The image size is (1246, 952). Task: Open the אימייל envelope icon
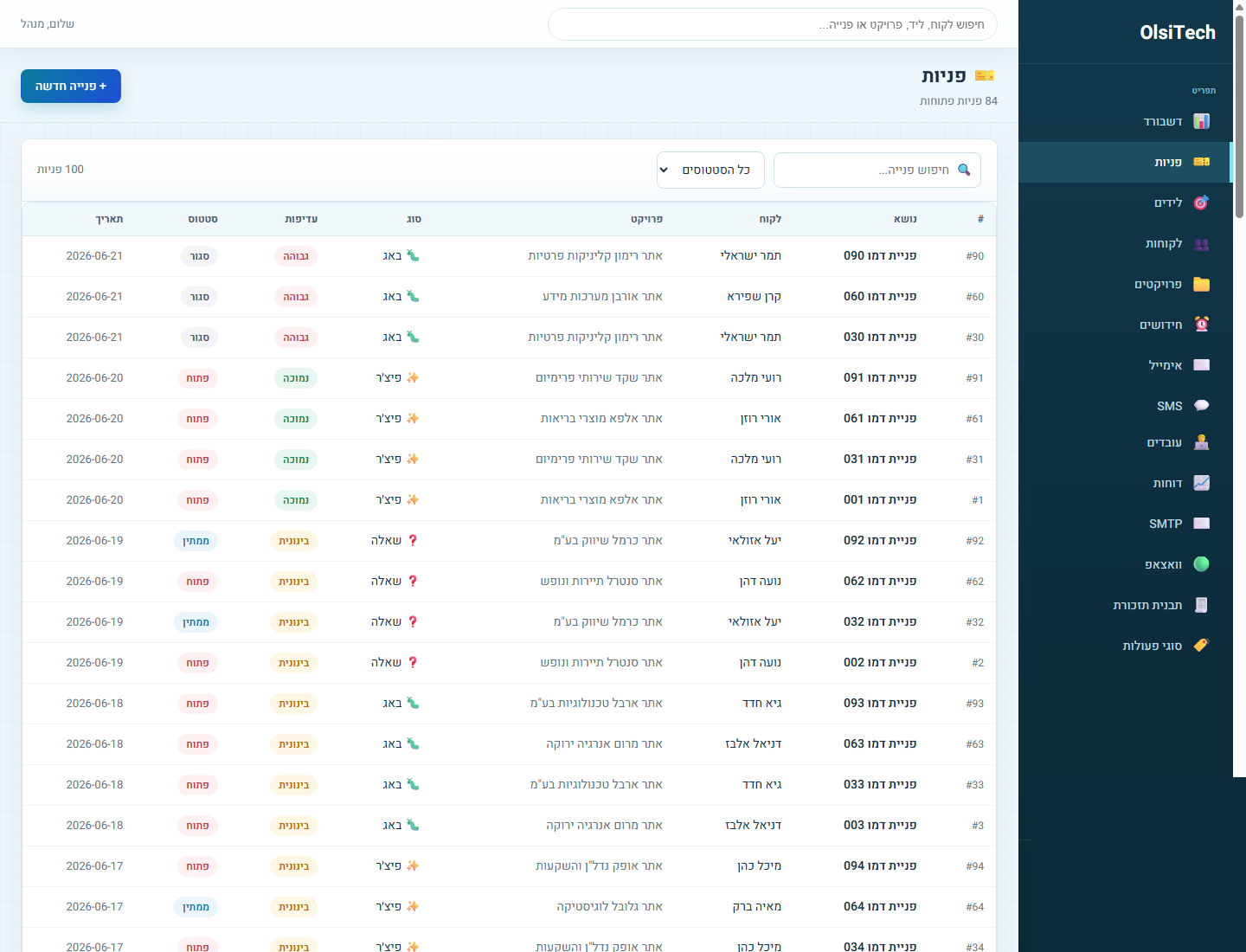pyautogui.click(x=1201, y=365)
